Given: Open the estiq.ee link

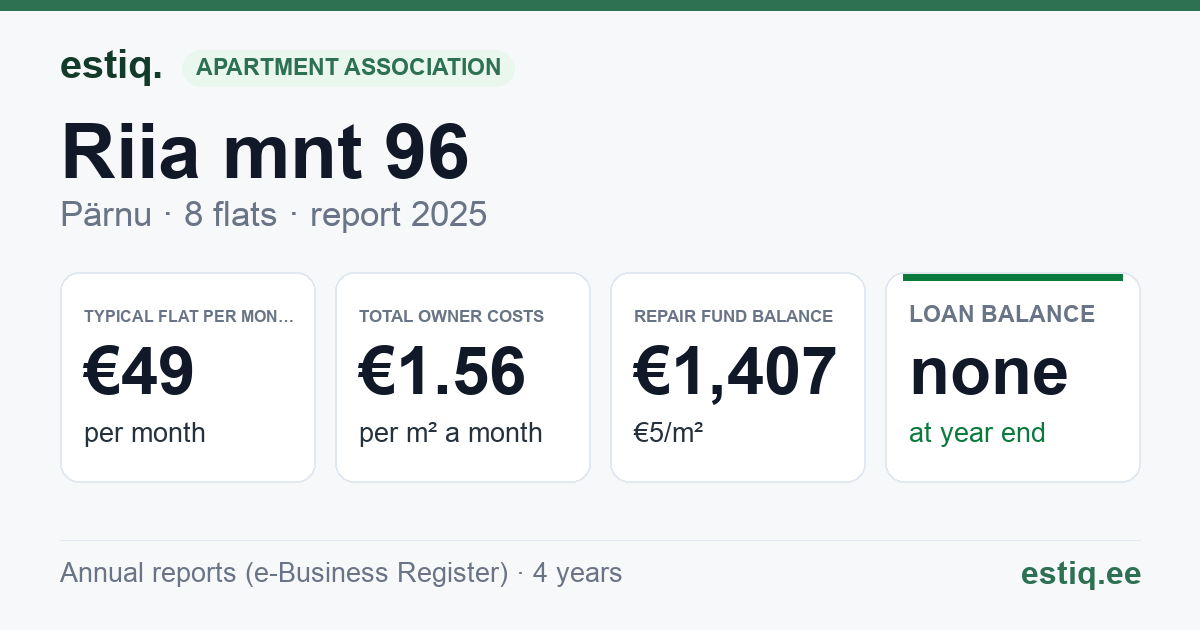Looking at the screenshot, I should click(x=1081, y=573).
